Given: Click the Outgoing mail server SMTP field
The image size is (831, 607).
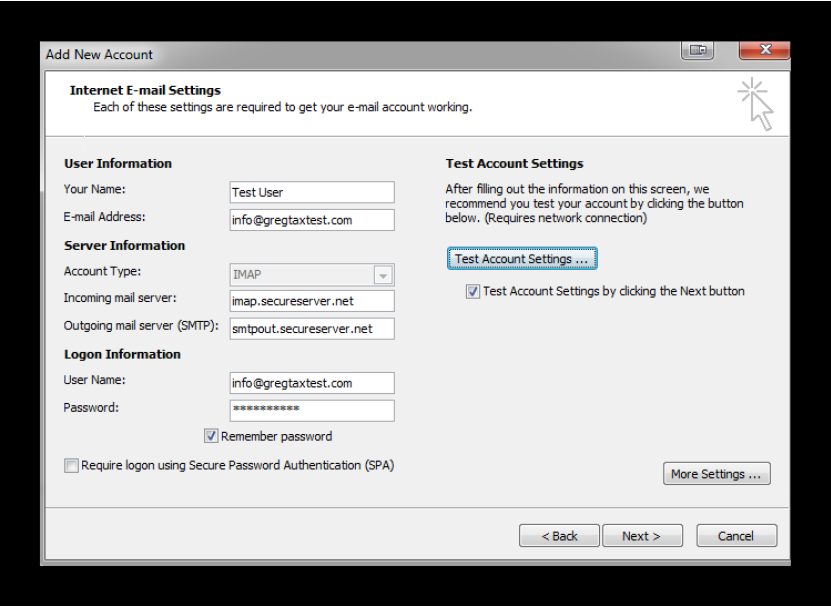Looking at the screenshot, I should click(312, 329).
